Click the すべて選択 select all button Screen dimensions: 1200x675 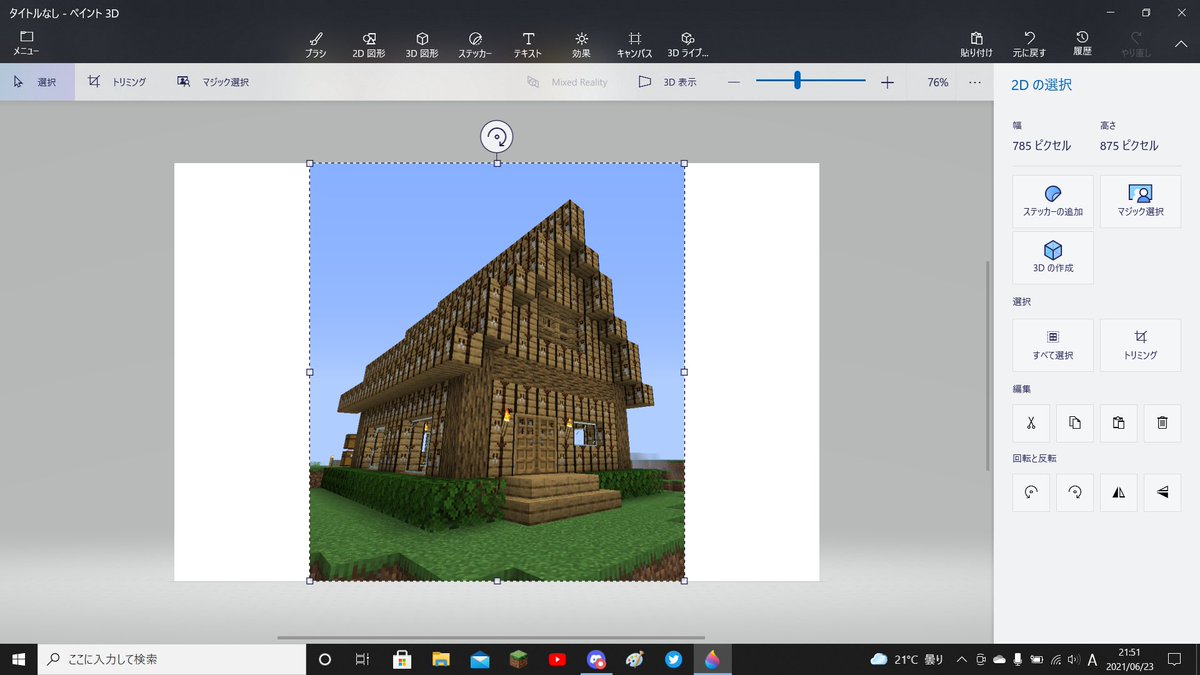coord(1053,345)
